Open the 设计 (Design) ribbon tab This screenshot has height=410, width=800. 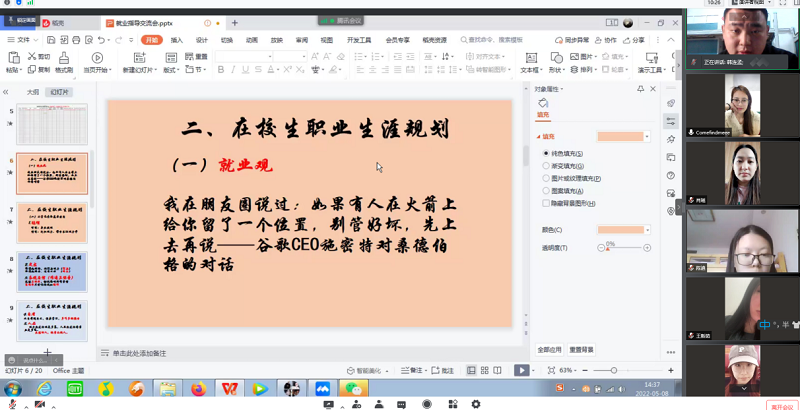[x=202, y=40]
